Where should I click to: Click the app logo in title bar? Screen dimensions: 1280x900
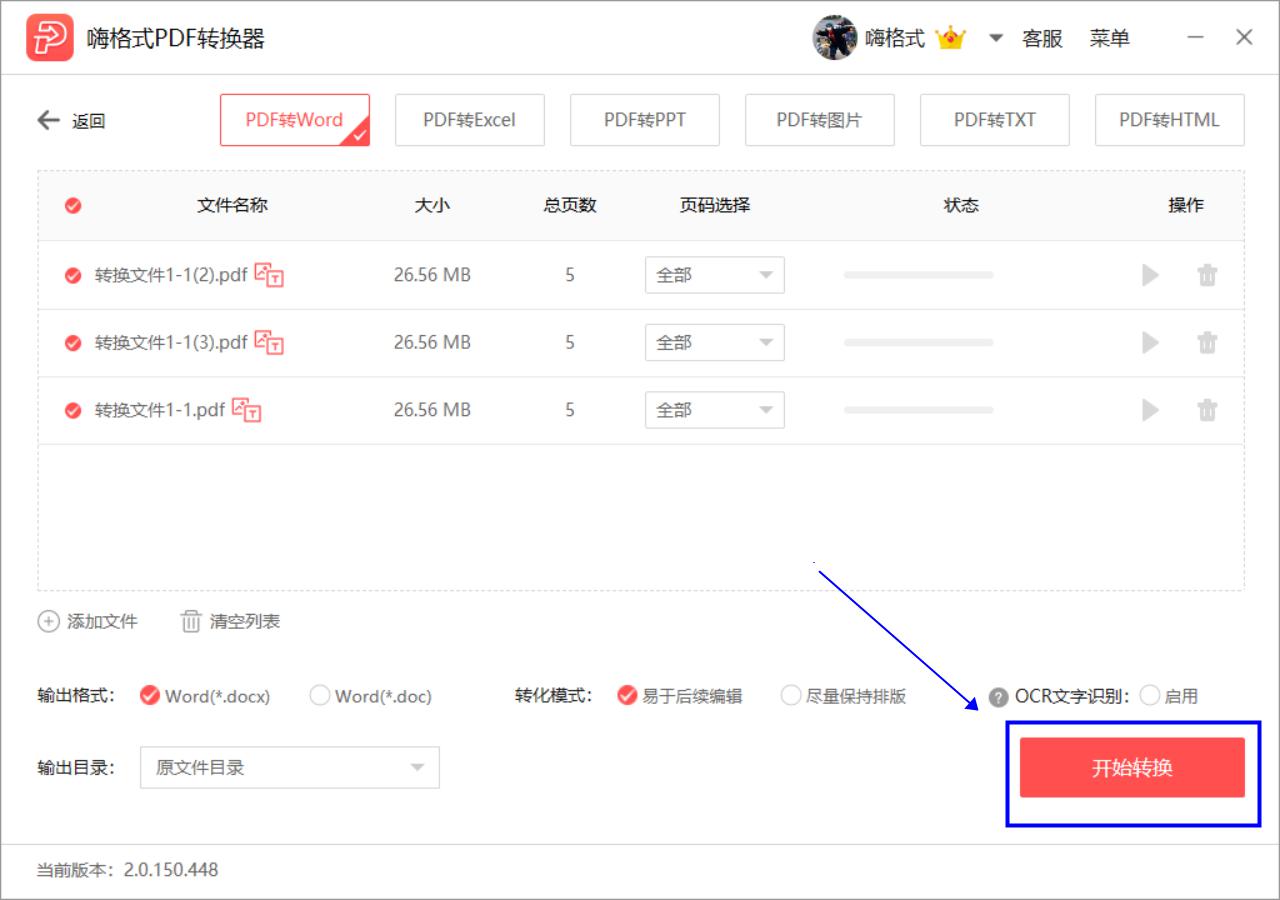[x=49, y=38]
